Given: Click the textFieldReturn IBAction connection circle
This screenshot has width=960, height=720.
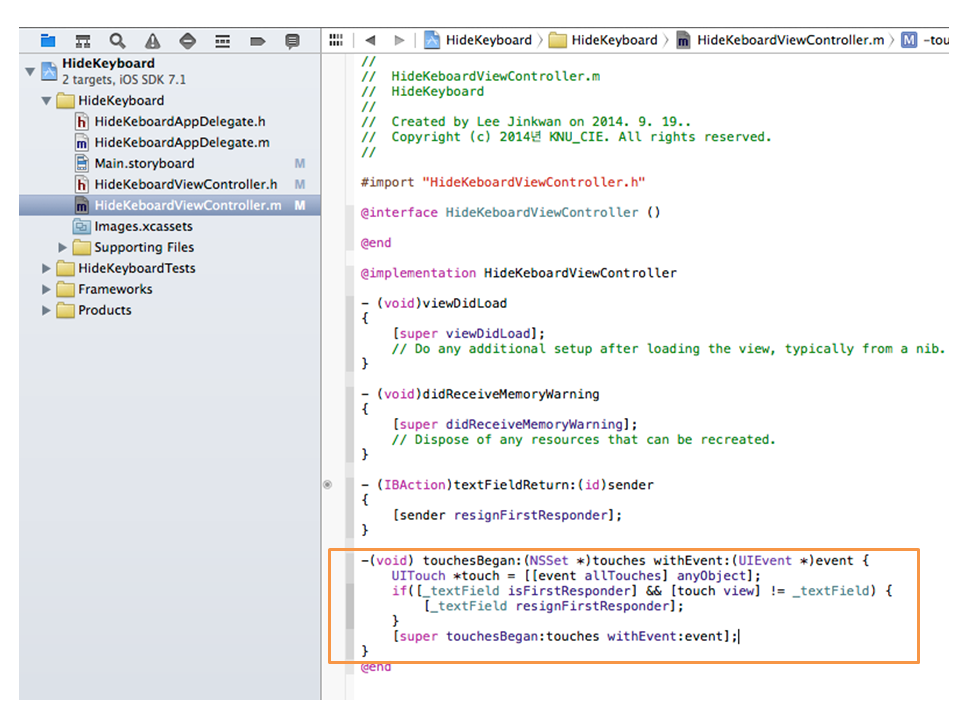Looking at the screenshot, I should click(x=327, y=485).
